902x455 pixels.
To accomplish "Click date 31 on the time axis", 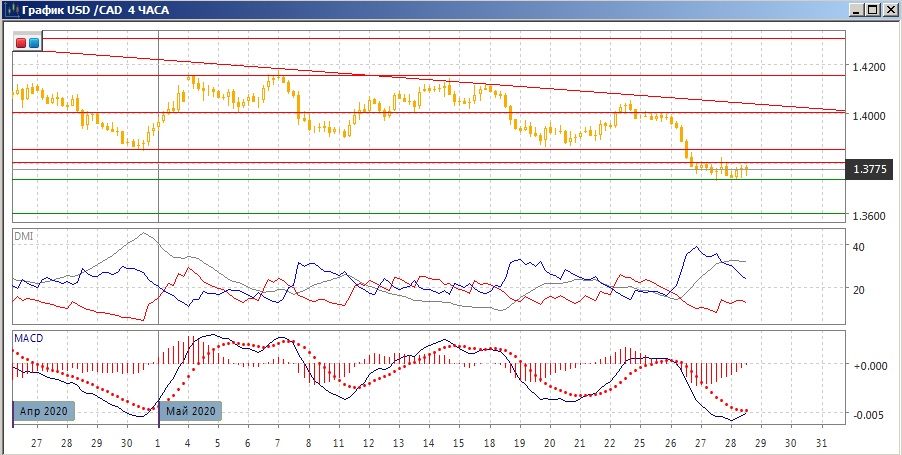I will [821, 442].
